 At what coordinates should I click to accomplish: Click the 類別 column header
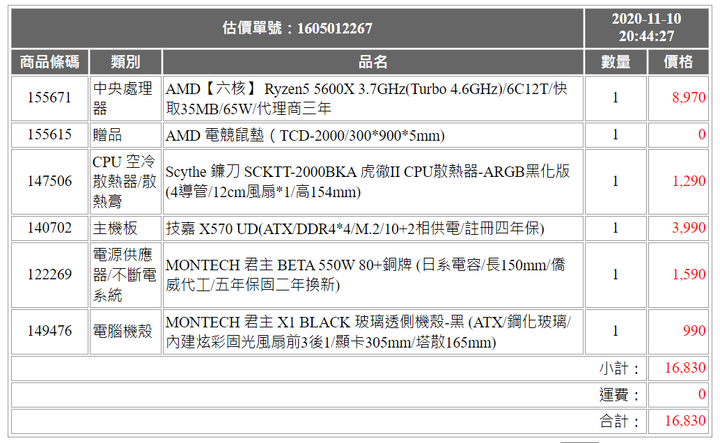pyautogui.click(x=125, y=62)
